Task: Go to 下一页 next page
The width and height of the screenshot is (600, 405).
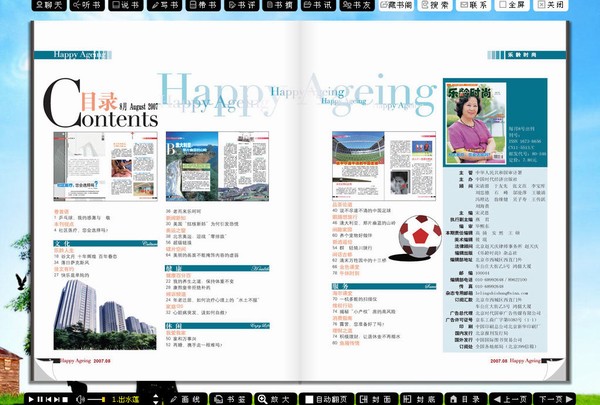Action: 554,399
